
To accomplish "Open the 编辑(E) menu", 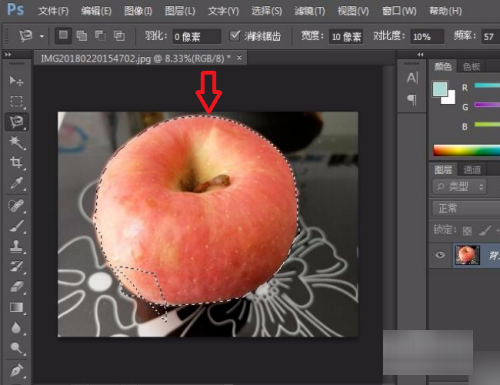I will (96, 11).
